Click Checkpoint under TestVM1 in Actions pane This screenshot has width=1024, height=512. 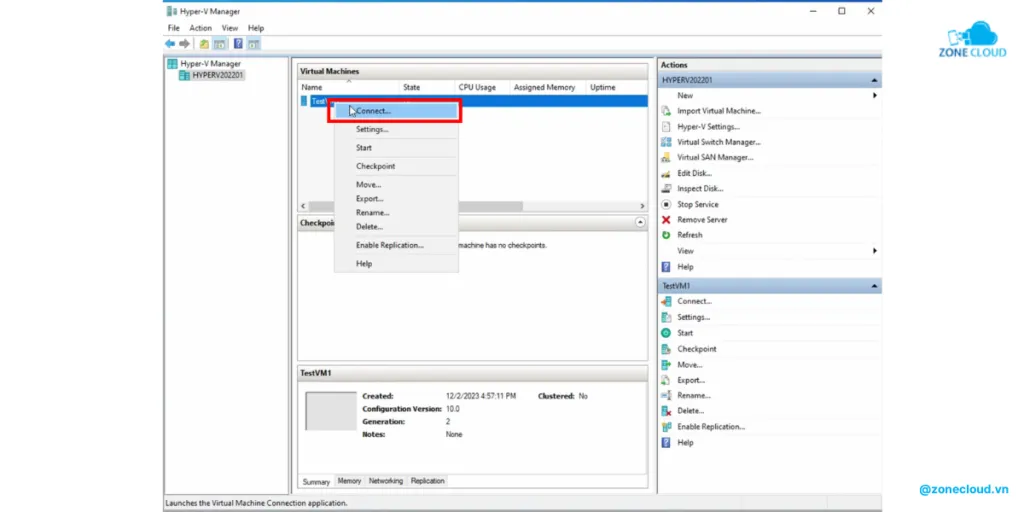click(x=696, y=349)
